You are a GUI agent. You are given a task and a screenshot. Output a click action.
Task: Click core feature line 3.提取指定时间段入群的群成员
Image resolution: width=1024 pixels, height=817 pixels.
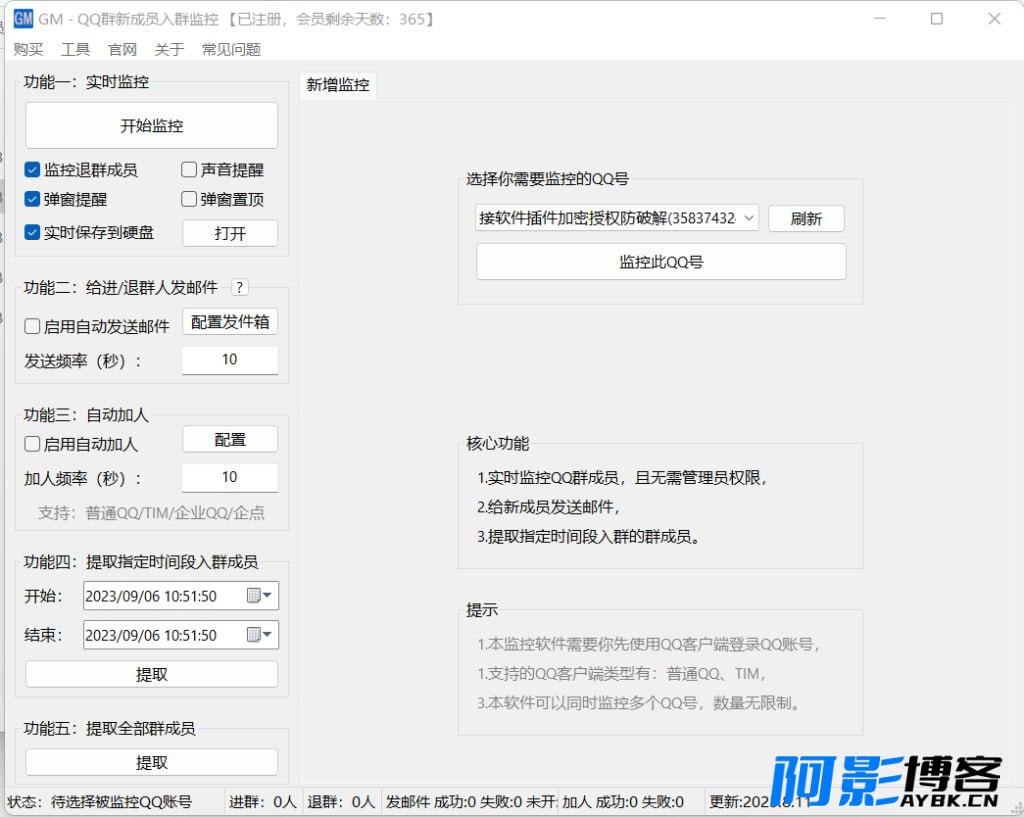tap(588, 537)
